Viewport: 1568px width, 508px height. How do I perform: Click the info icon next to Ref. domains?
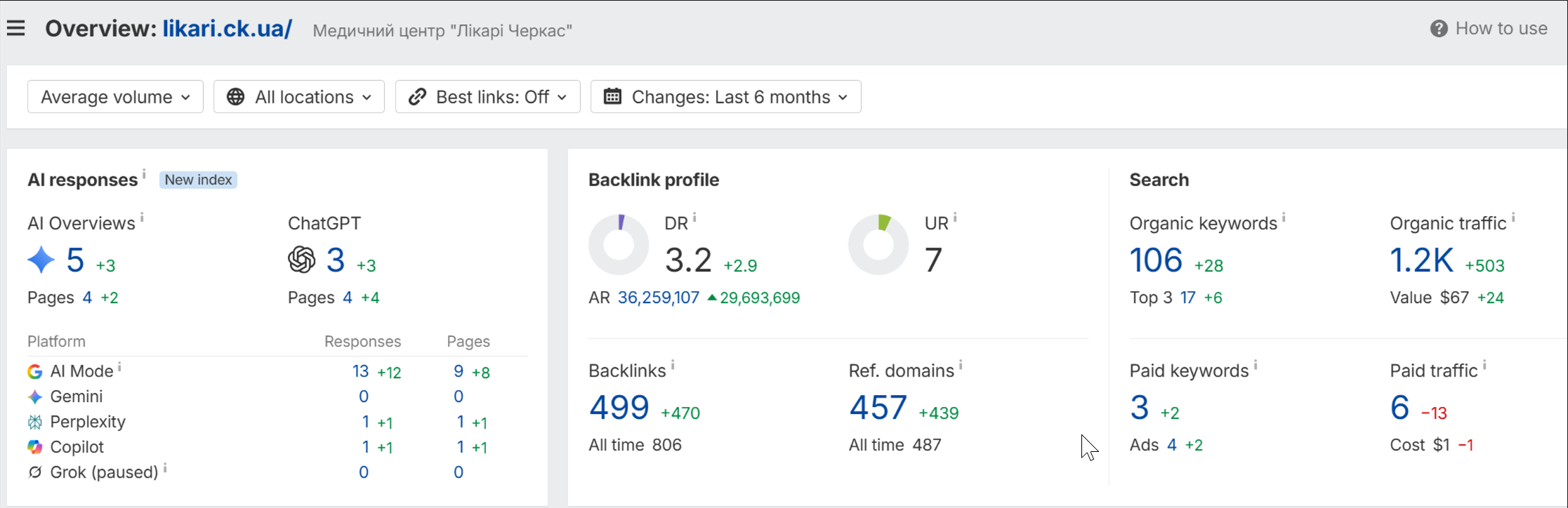point(961,365)
